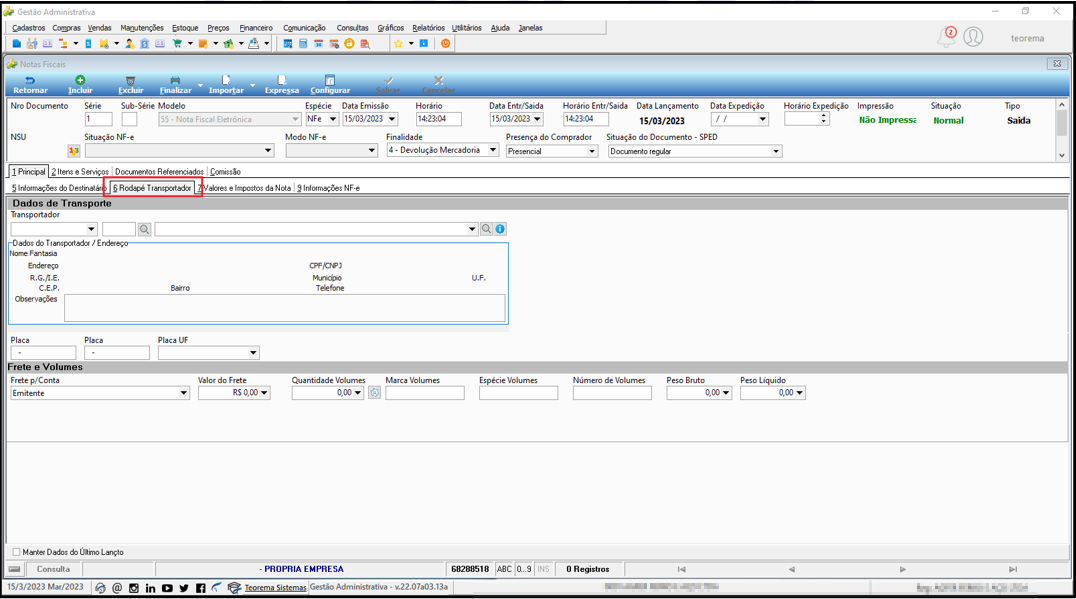This screenshot has height=599, width=1076.
Task: Open the Espécie dropdown showing NFe
Action: [x=333, y=119]
